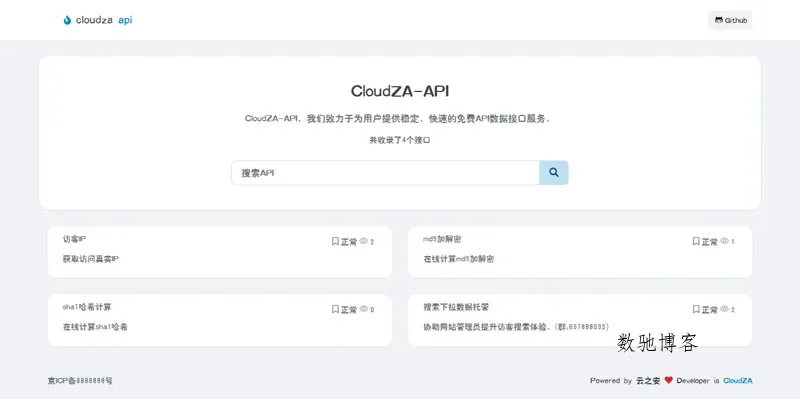Select 正常 status on md5加解密 card
The image size is (800, 399).
tap(710, 242)
